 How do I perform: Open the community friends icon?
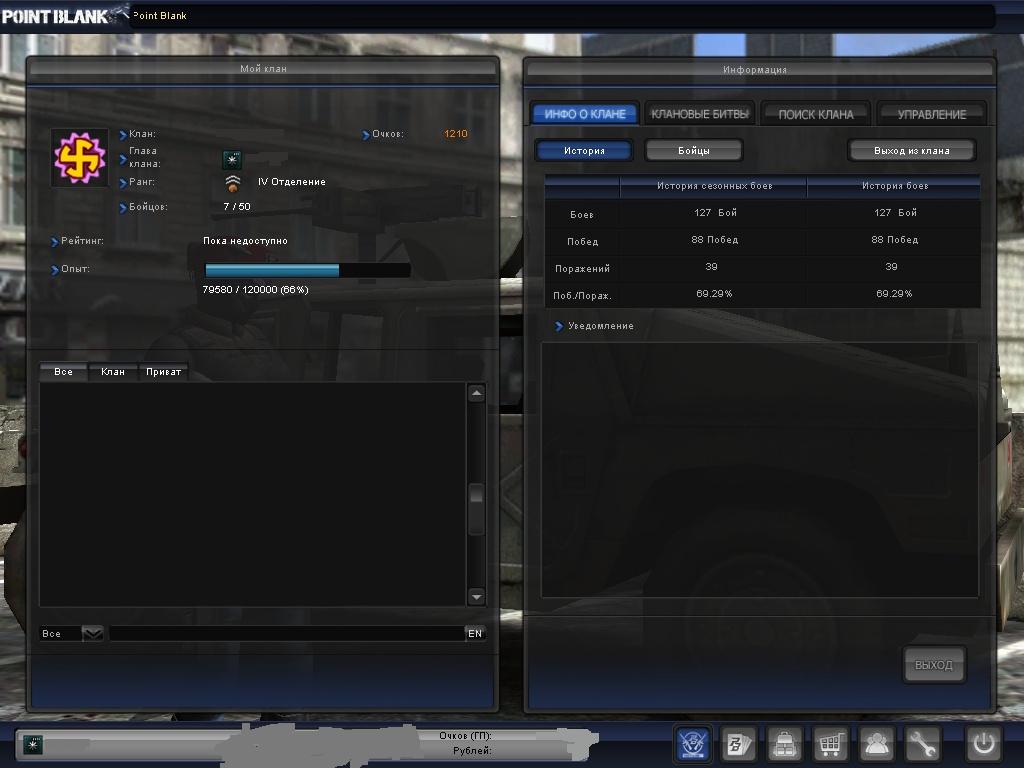tap(877, 744)
